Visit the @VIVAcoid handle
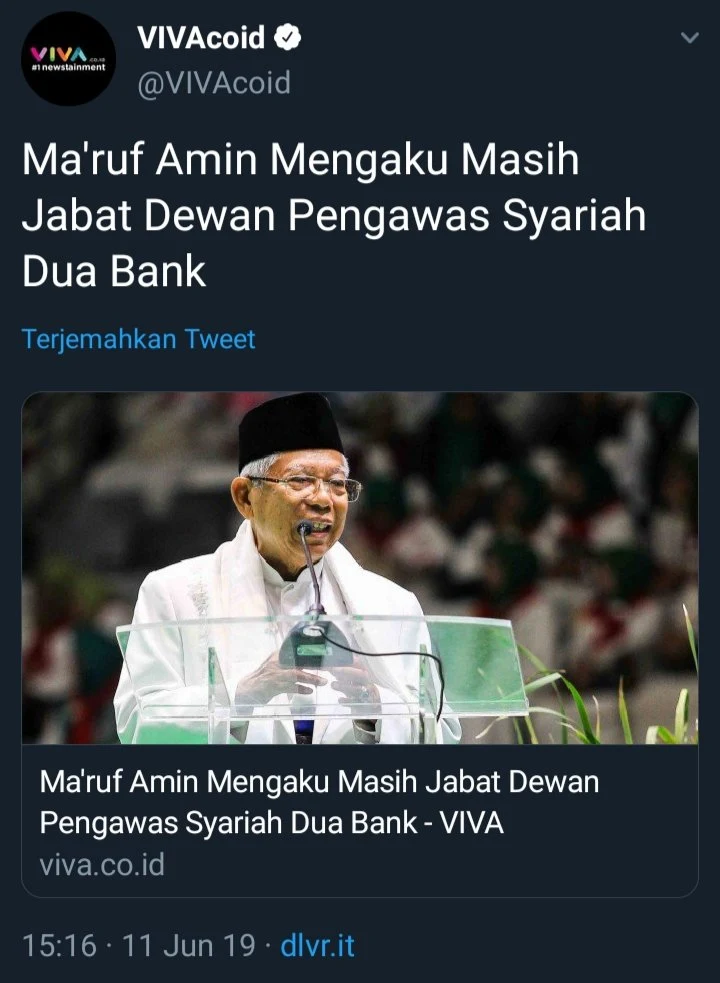Image resolution: width=720 pixels, height=983 pixels. pos(214,83)
